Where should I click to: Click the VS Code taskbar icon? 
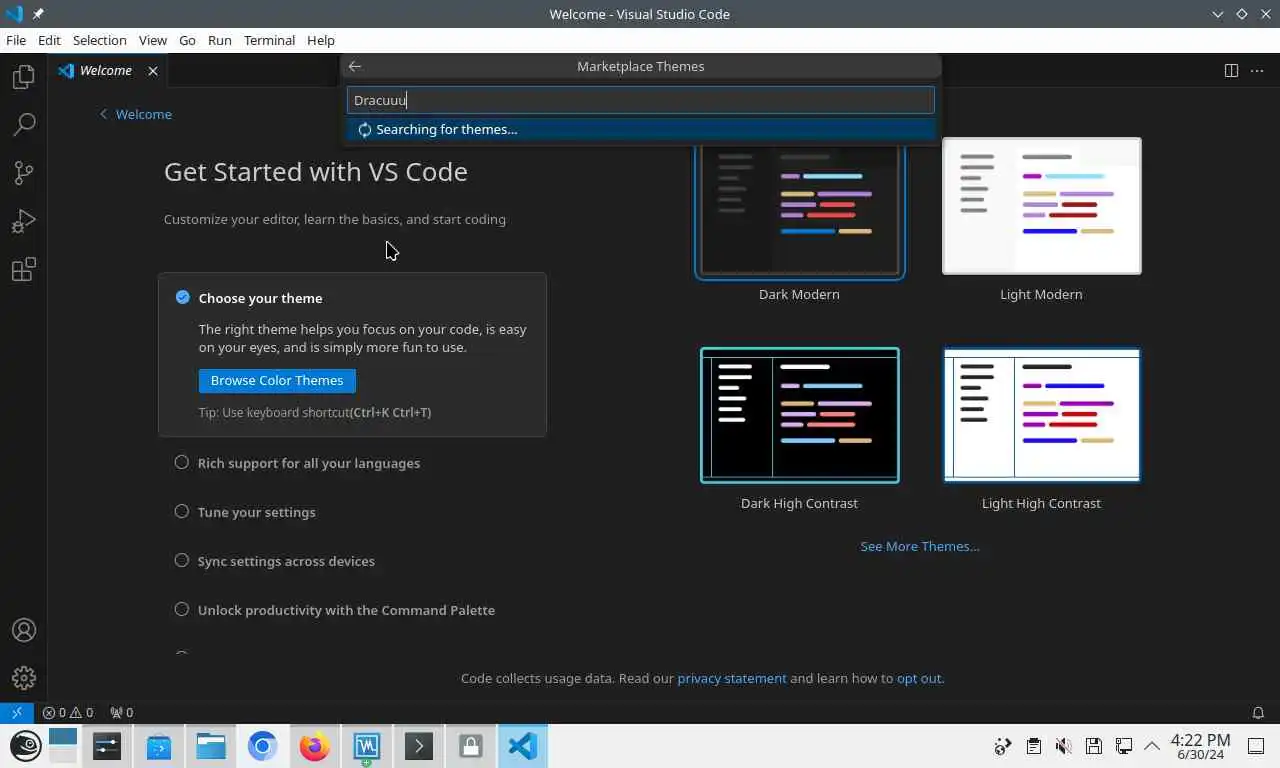point(523,746)
